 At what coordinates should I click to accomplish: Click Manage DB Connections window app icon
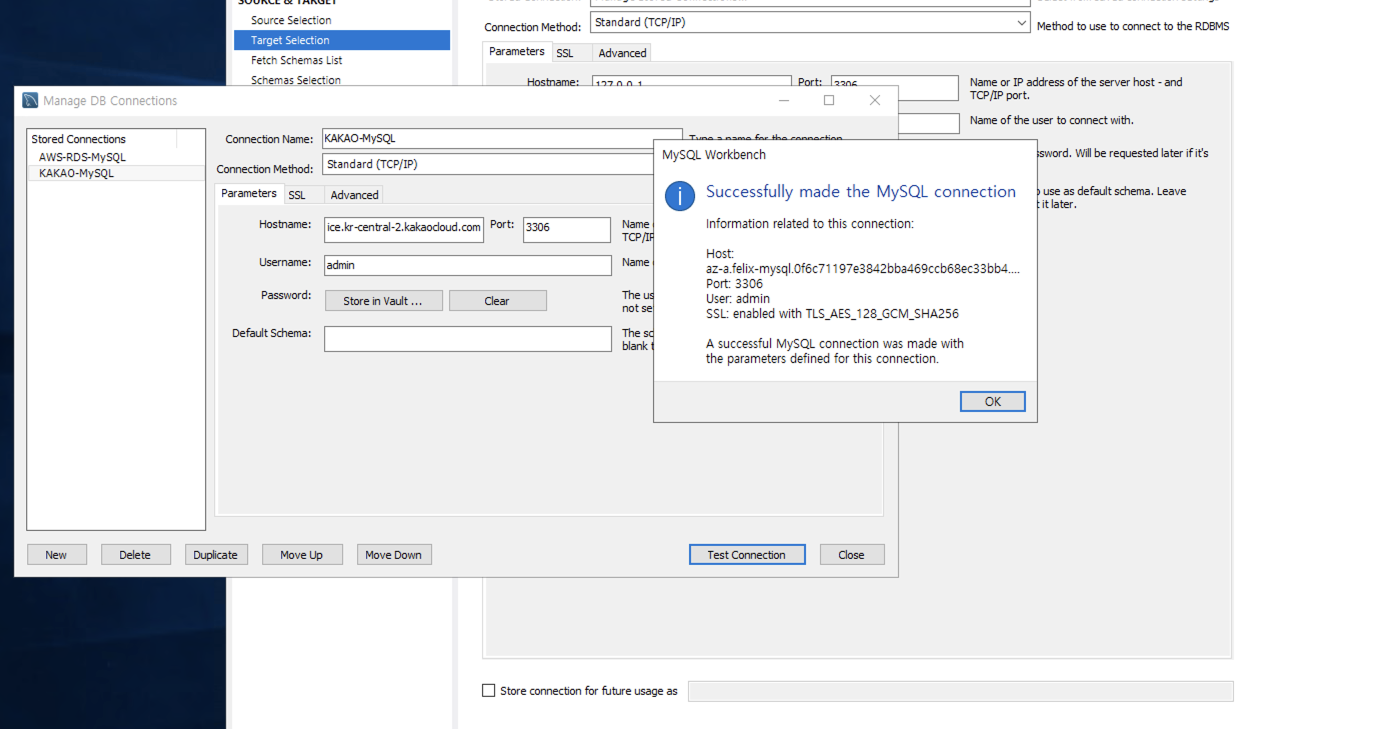(x=30, y=101)
